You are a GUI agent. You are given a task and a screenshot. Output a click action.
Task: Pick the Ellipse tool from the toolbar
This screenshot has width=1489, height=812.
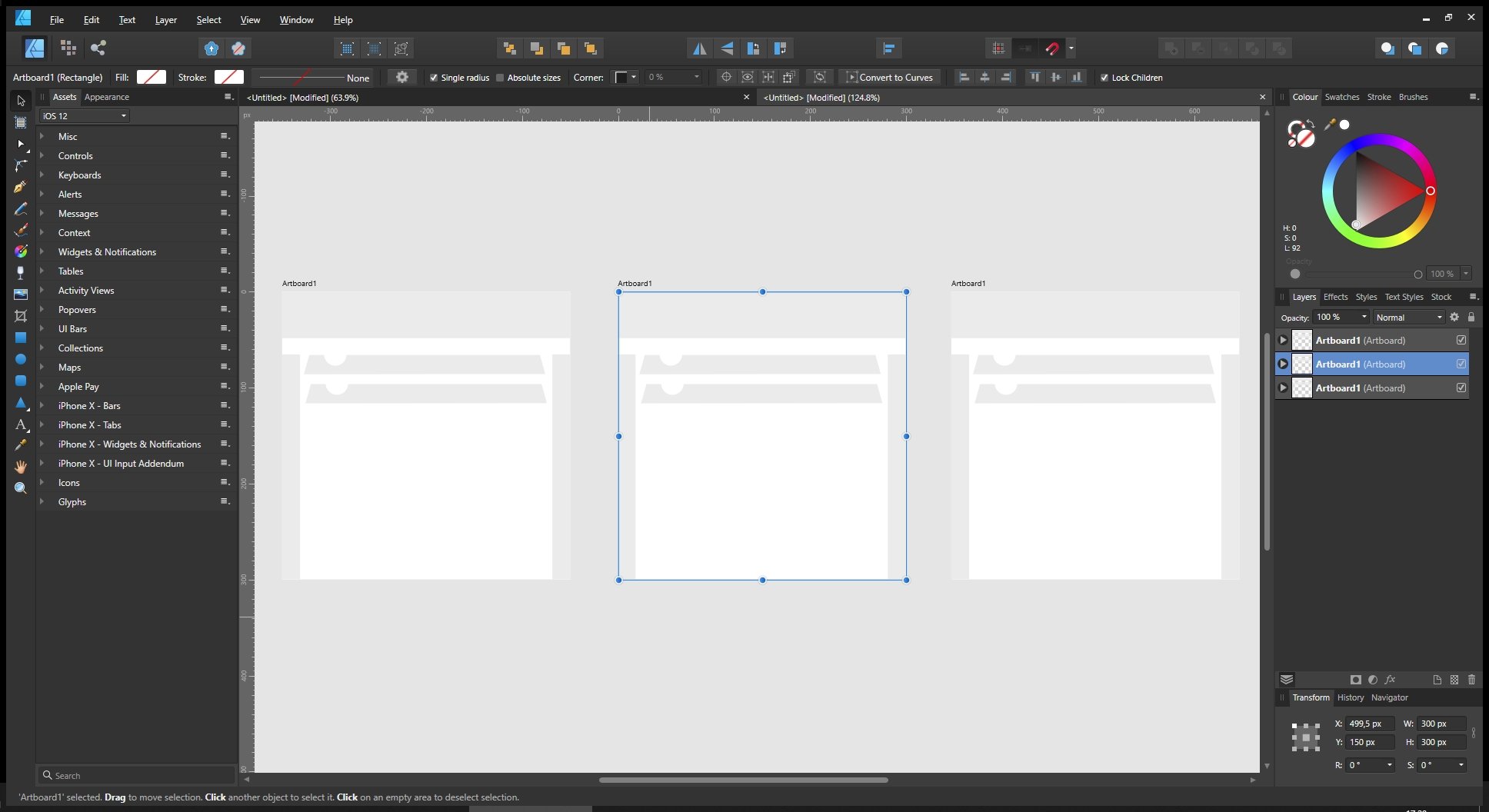[21, 359]
